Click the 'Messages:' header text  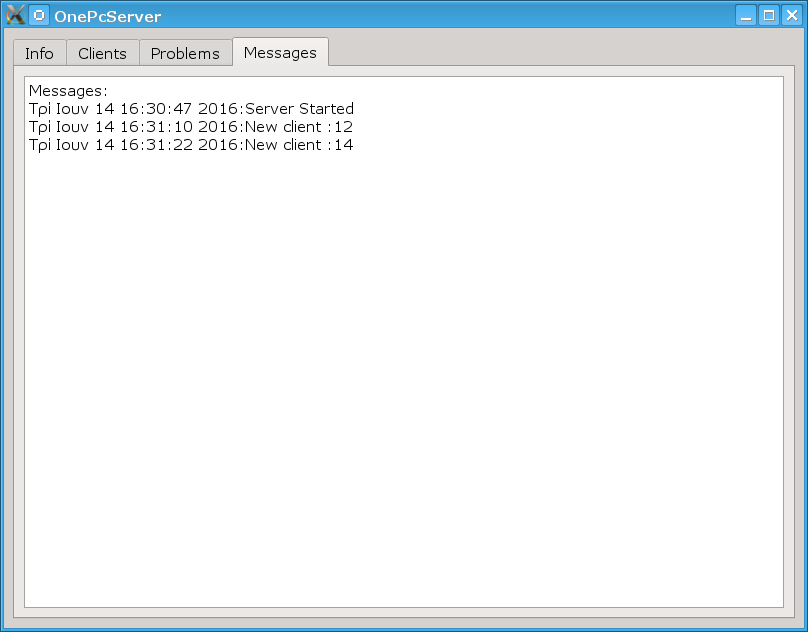coord(66,91)
